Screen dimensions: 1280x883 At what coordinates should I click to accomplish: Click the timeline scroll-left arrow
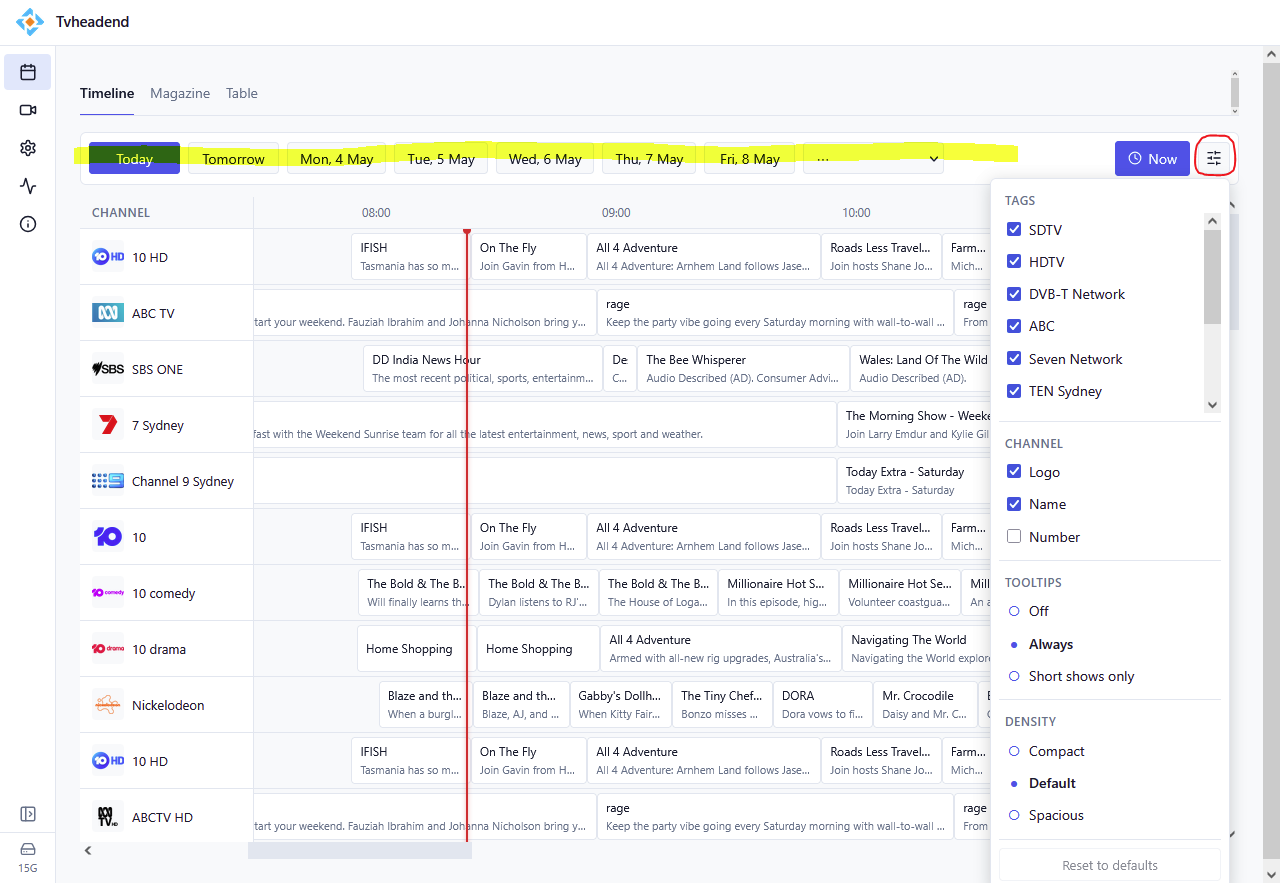(x=88, y=850)
